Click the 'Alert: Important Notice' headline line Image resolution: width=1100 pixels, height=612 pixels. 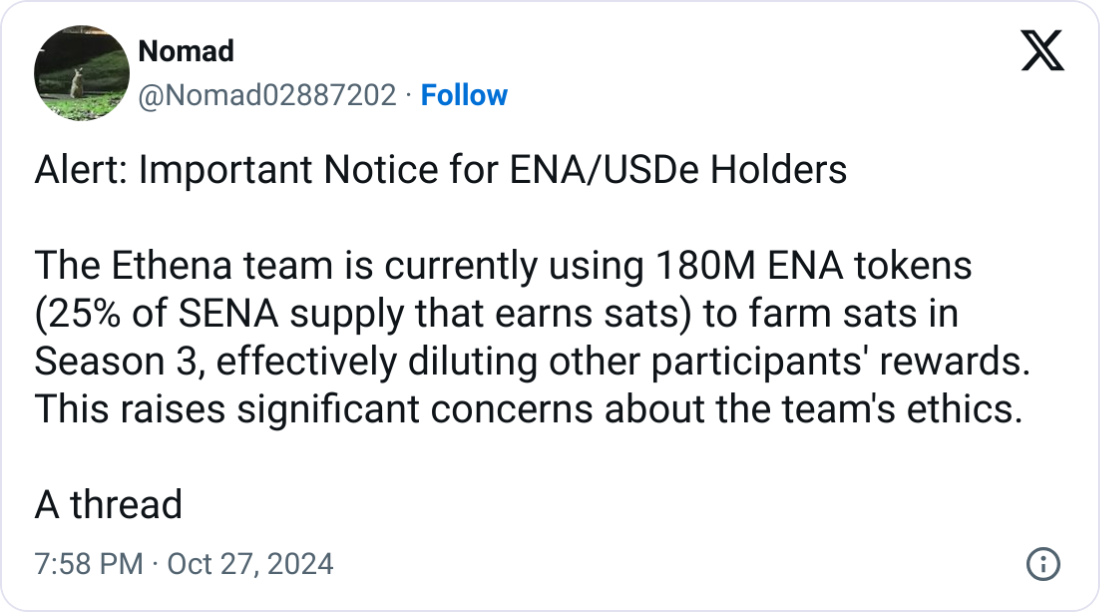pyautogui.click(x=441, y=170)
